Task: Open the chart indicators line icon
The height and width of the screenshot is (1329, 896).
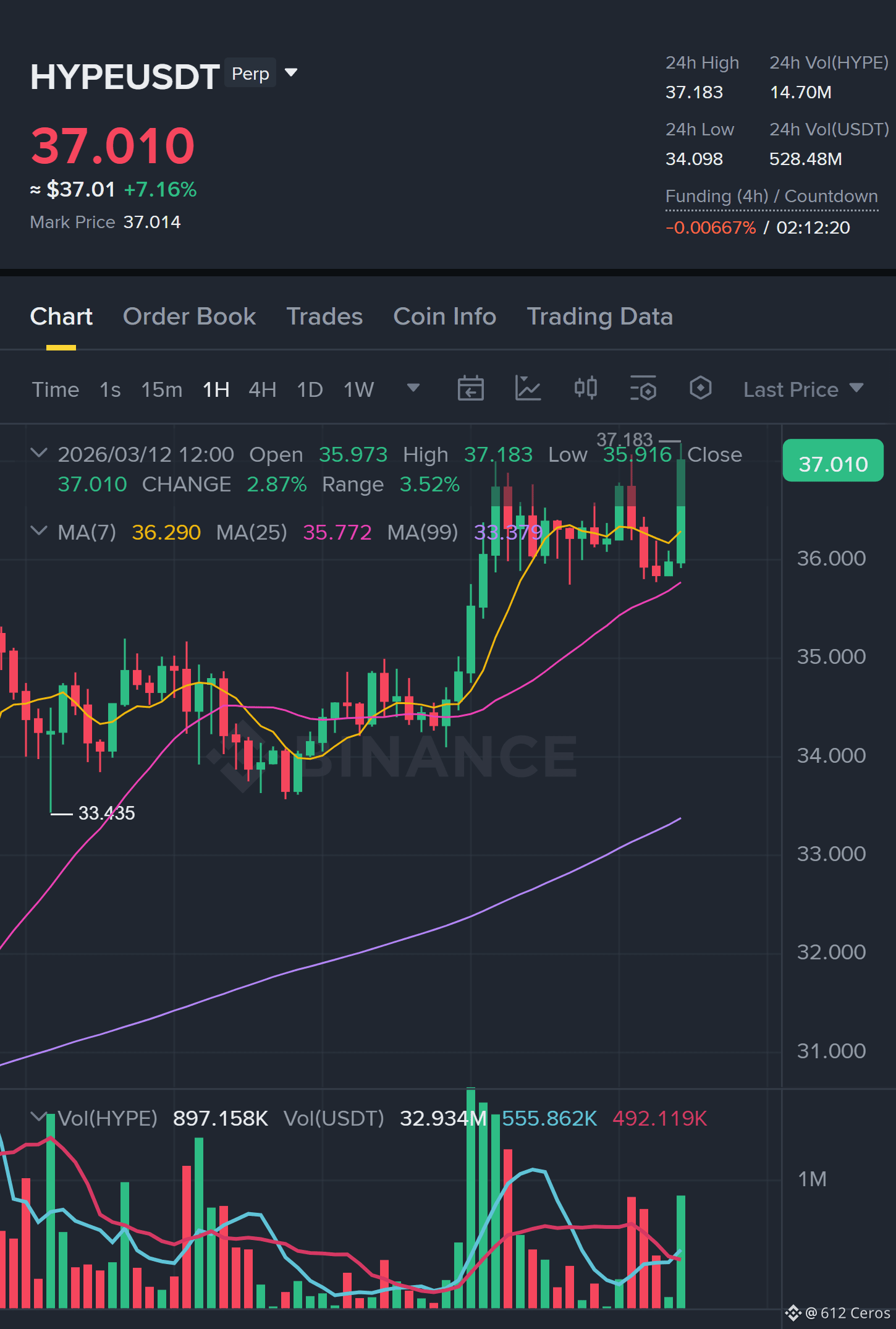Action: [x=528, y=389]
